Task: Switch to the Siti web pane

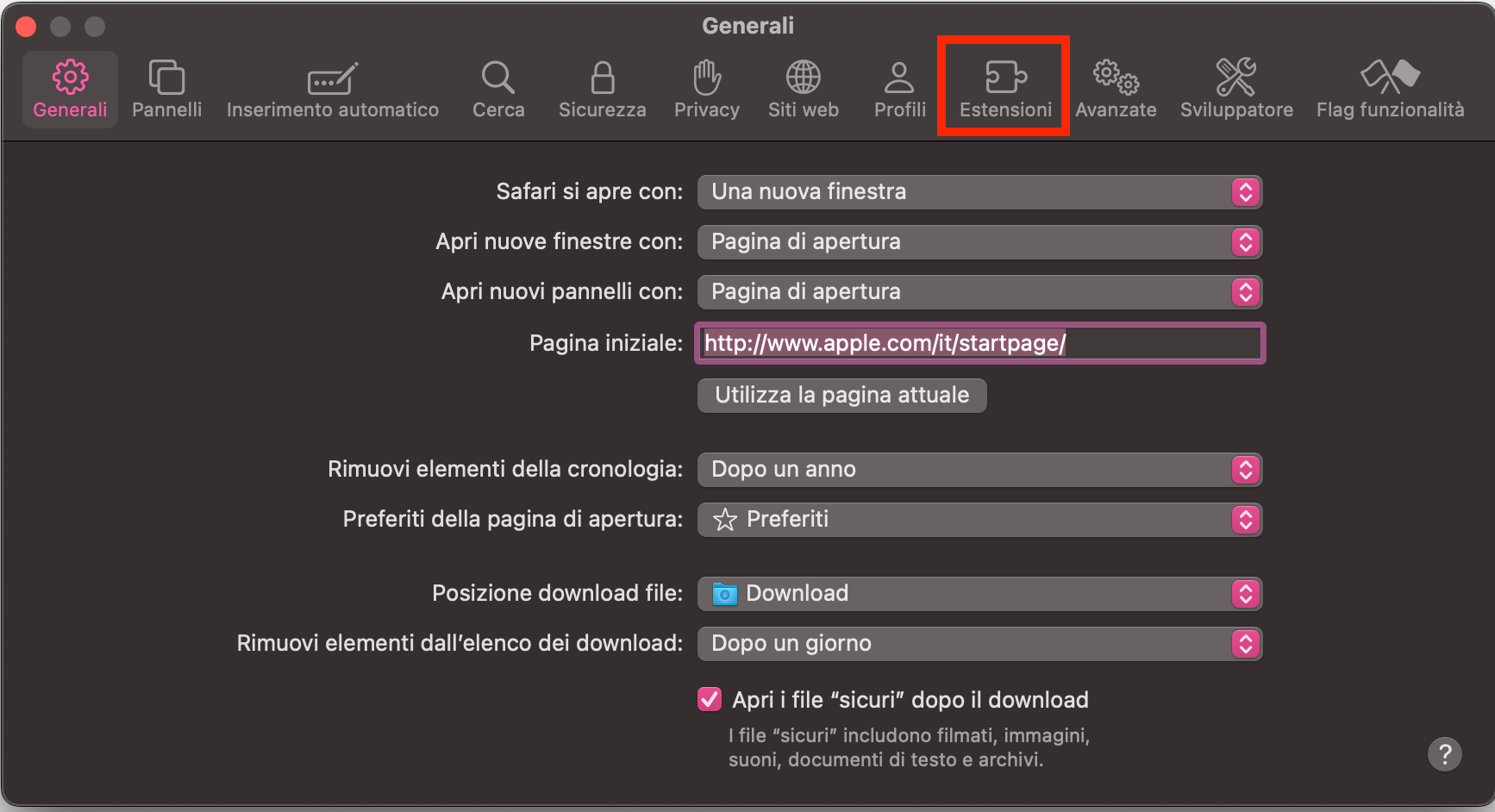Action: [803, 89]
